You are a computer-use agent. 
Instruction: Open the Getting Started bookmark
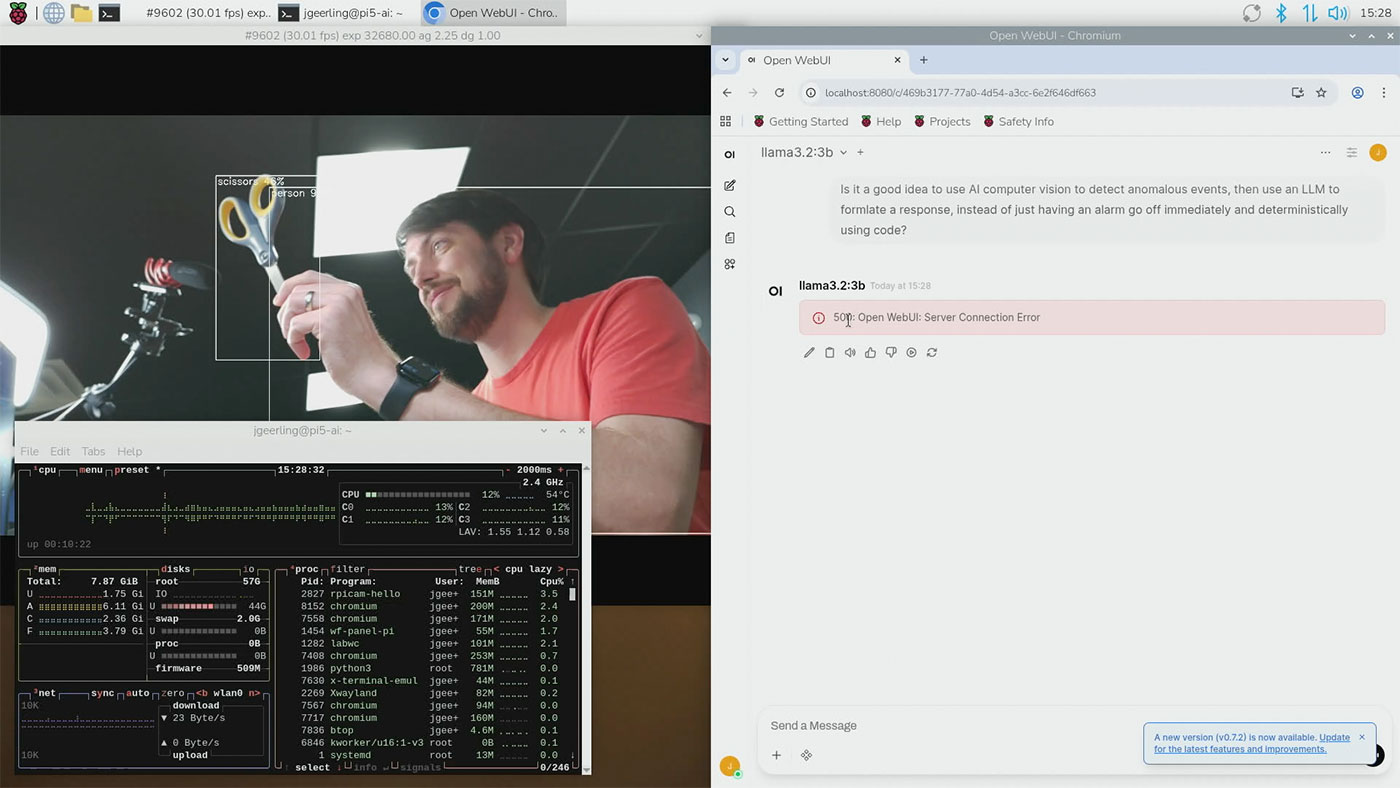click(x=800, y=122)
